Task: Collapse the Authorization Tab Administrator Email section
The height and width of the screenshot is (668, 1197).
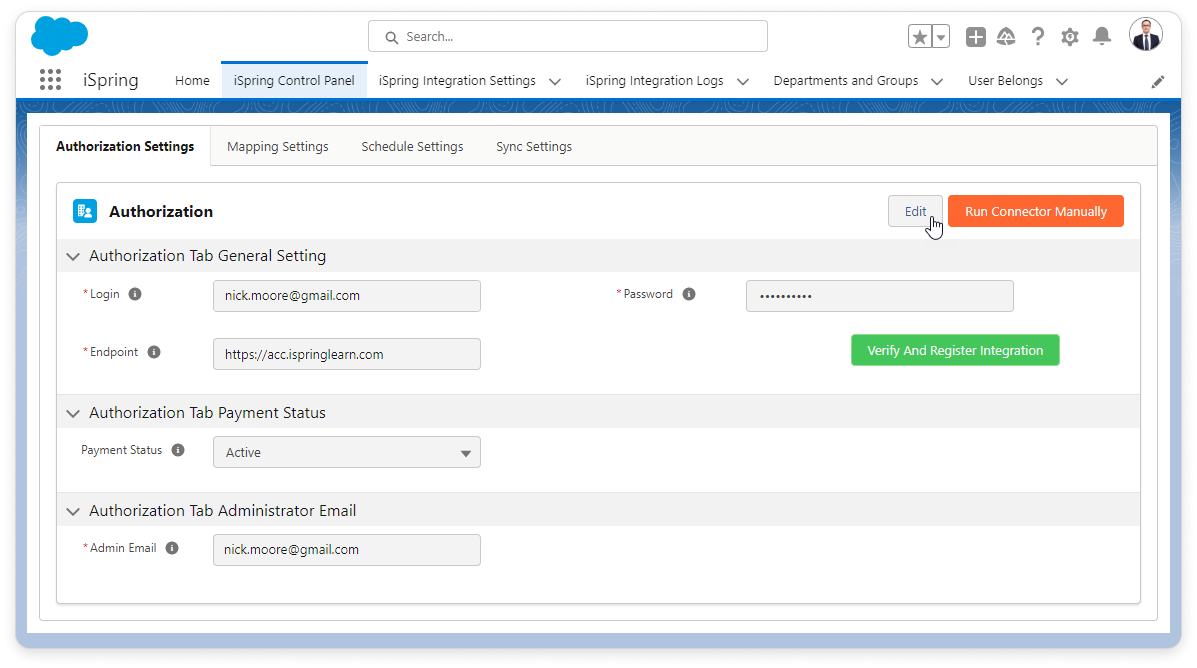Action: [x=73, y=511]
